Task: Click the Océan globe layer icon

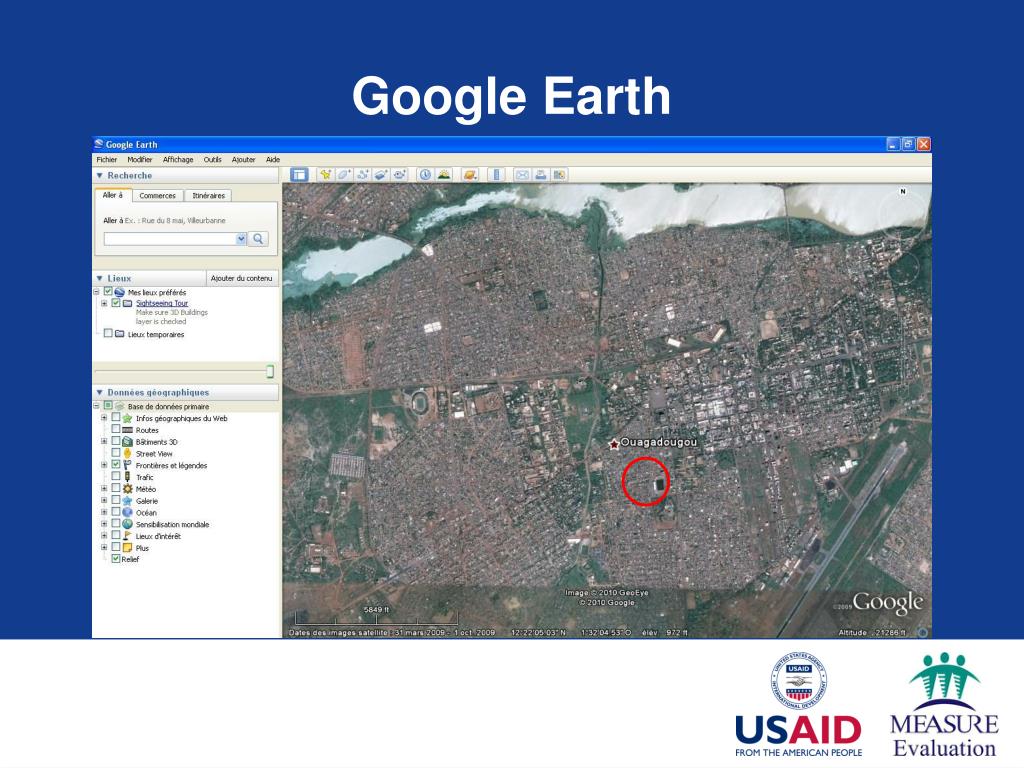Action: pyautogui.click(x=127, y=512)
